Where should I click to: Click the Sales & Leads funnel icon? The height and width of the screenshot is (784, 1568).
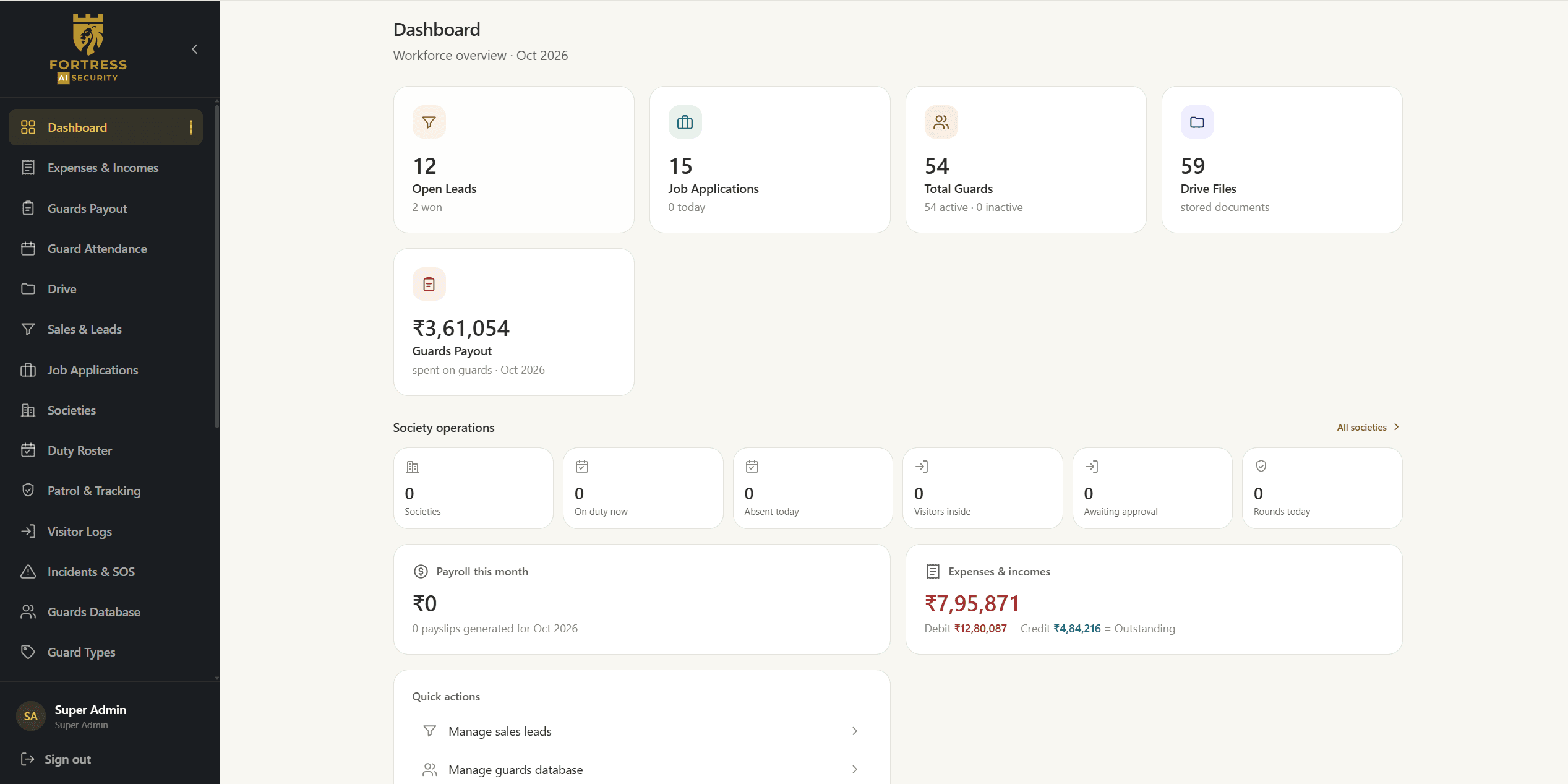coord(28,329)
